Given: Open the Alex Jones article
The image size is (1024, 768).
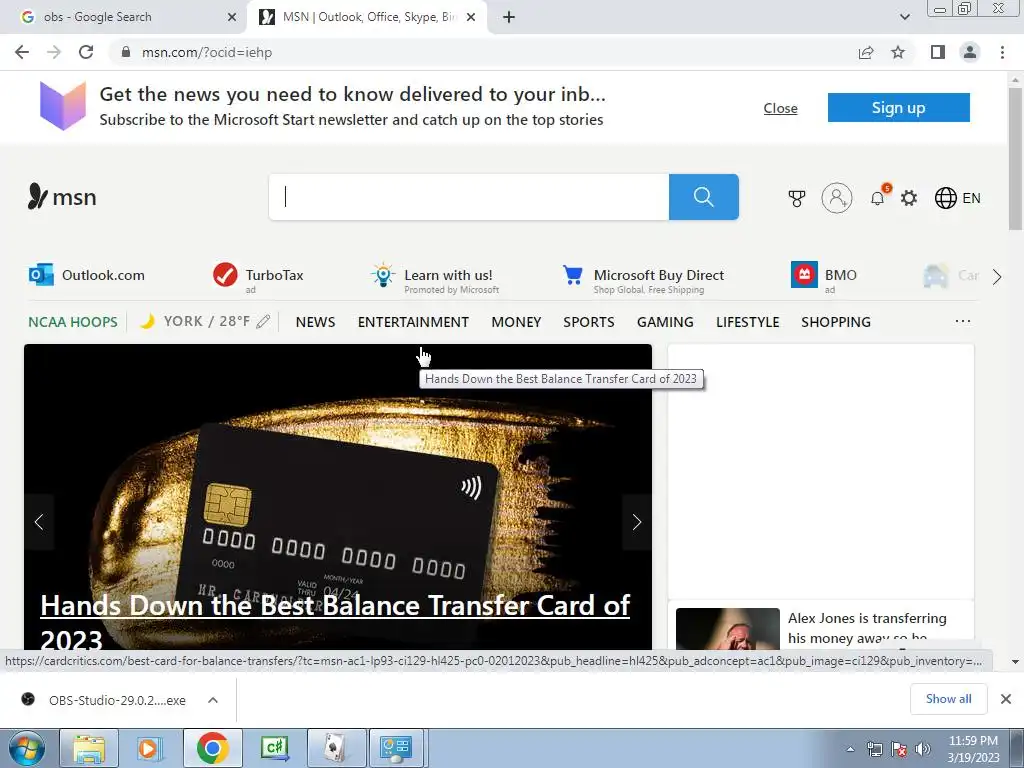Looking at the screenshot, I should (867, 628).
